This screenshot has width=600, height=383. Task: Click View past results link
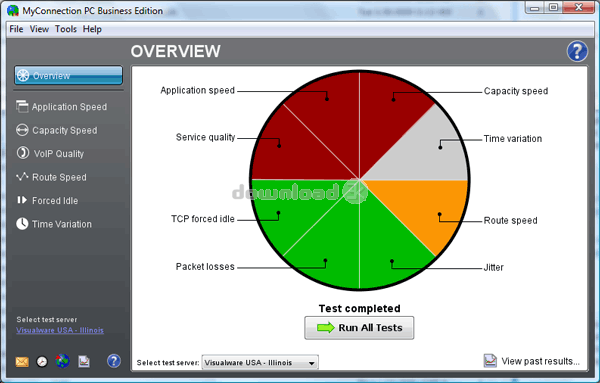coord(532,361)
